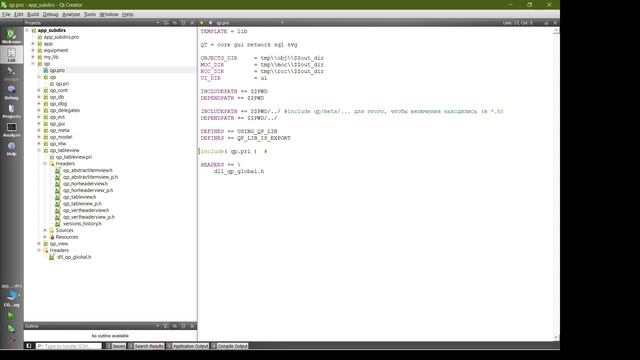
Task: Open the Compile Output pane
Action: point(229,346)
